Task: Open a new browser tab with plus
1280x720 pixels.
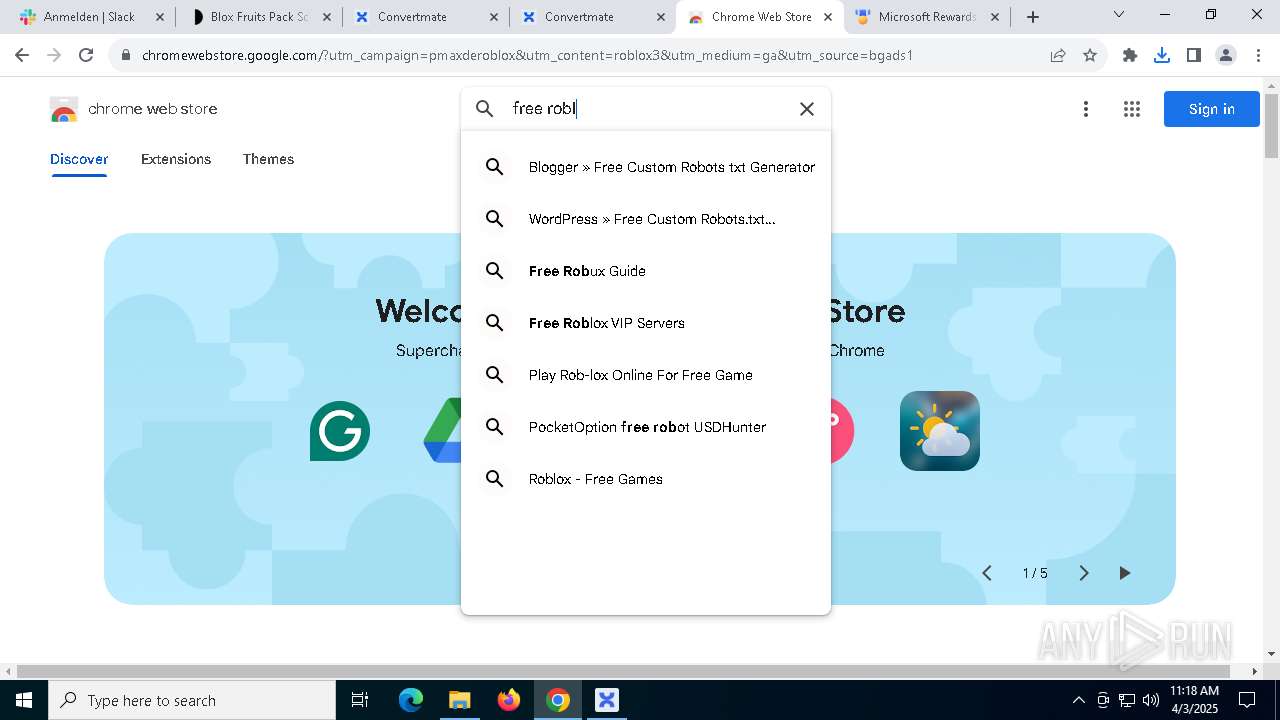Action: [1033, 17]
